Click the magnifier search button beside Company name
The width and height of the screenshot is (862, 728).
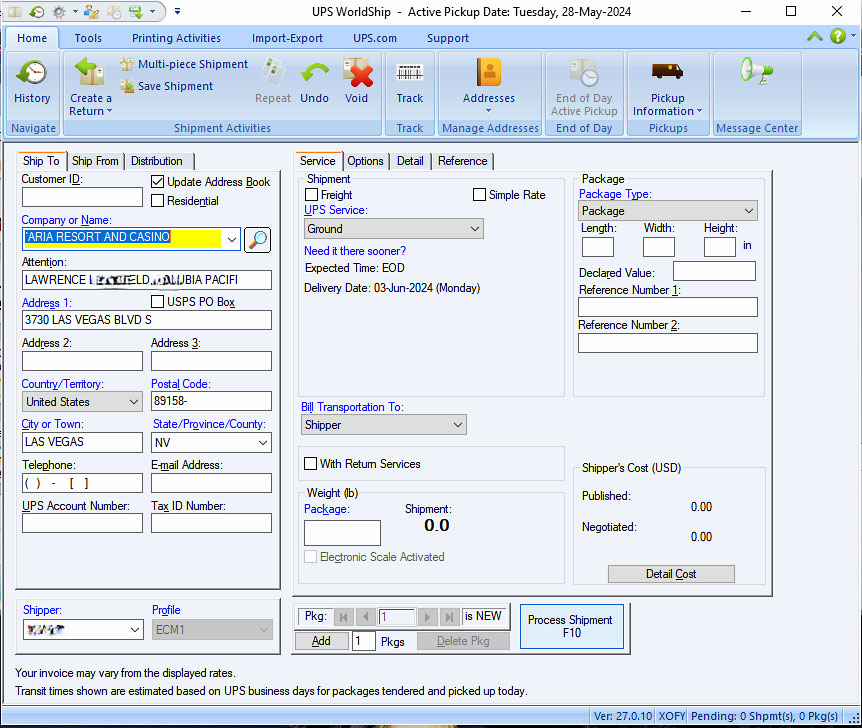point(257,239)
